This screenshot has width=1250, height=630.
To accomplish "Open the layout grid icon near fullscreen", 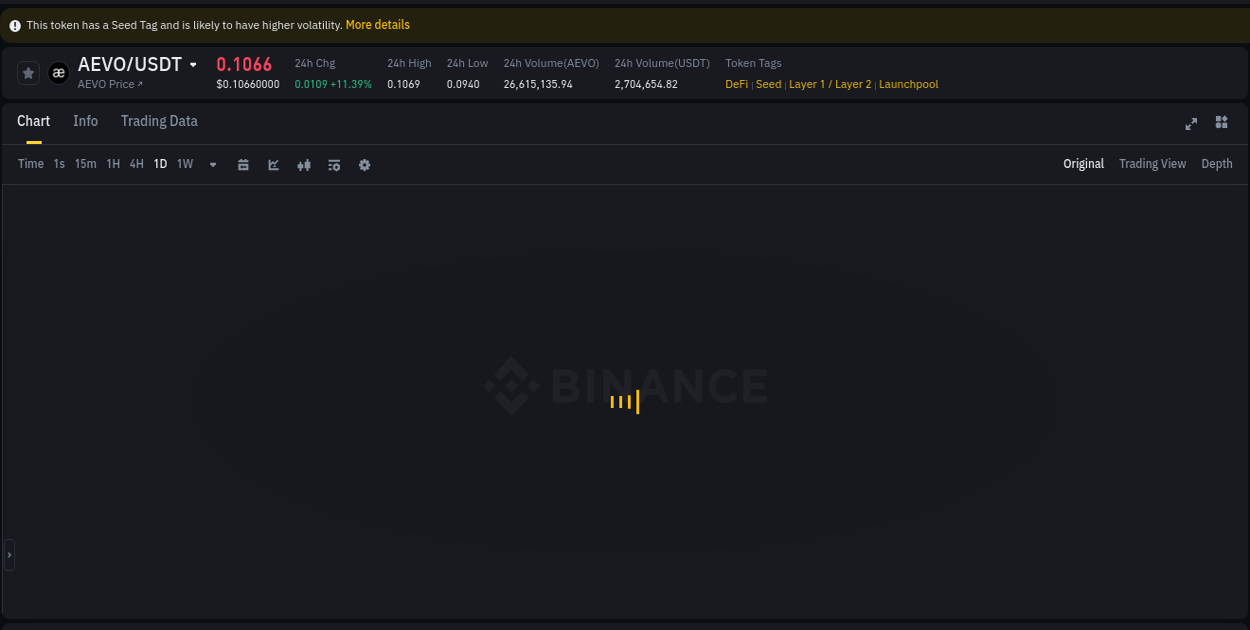I will coord(1221,122).
